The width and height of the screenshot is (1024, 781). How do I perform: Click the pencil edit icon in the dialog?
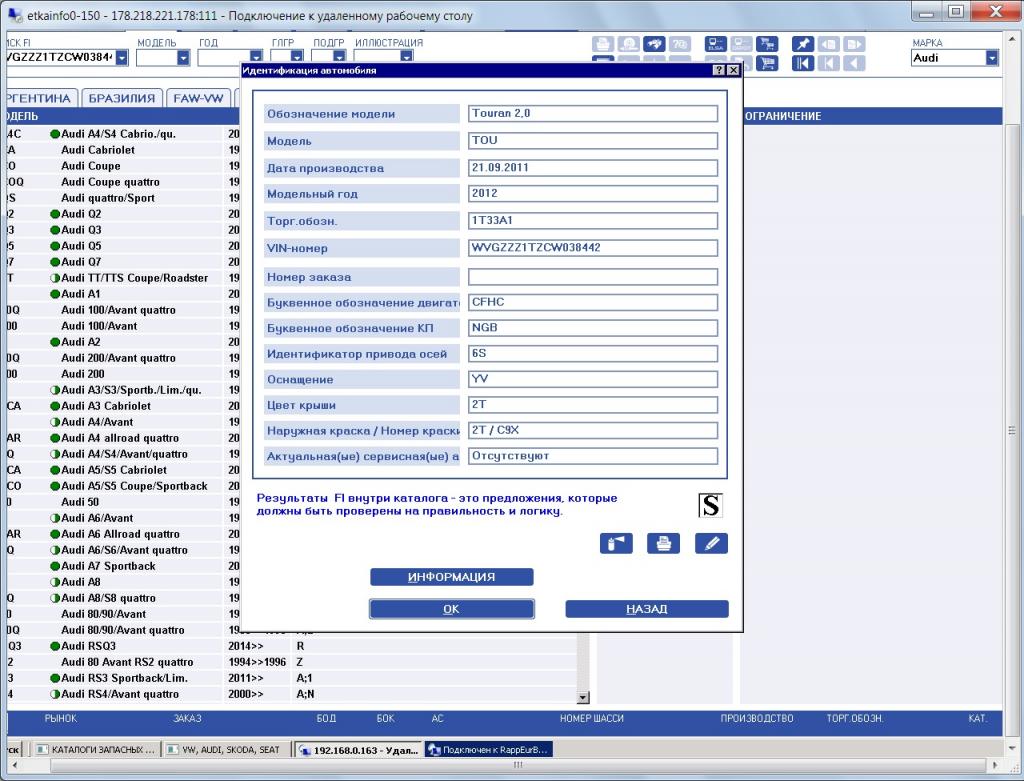711,543
